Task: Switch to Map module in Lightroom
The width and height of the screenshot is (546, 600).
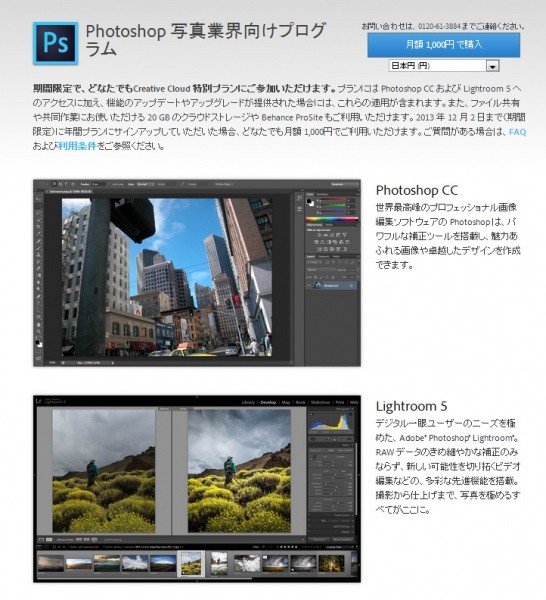Action: pyautogui.click(x=286, y=403)
